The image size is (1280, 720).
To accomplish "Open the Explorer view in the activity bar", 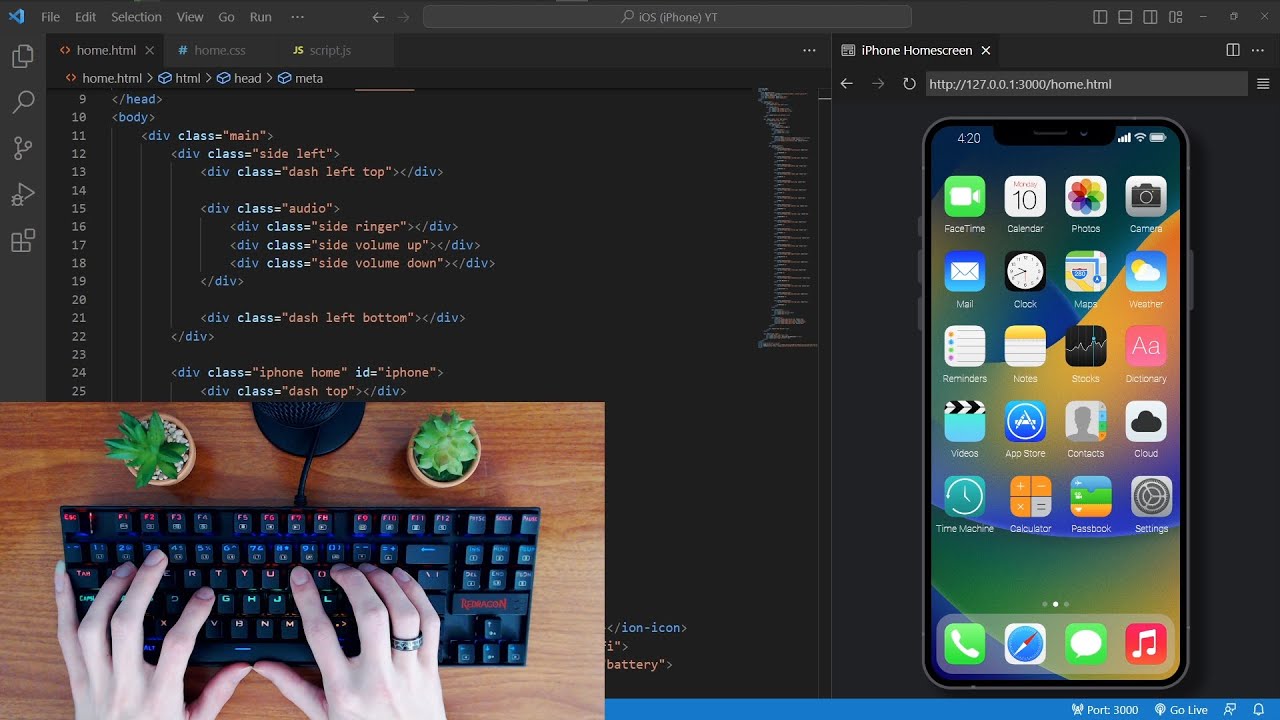I will point(22,56).
